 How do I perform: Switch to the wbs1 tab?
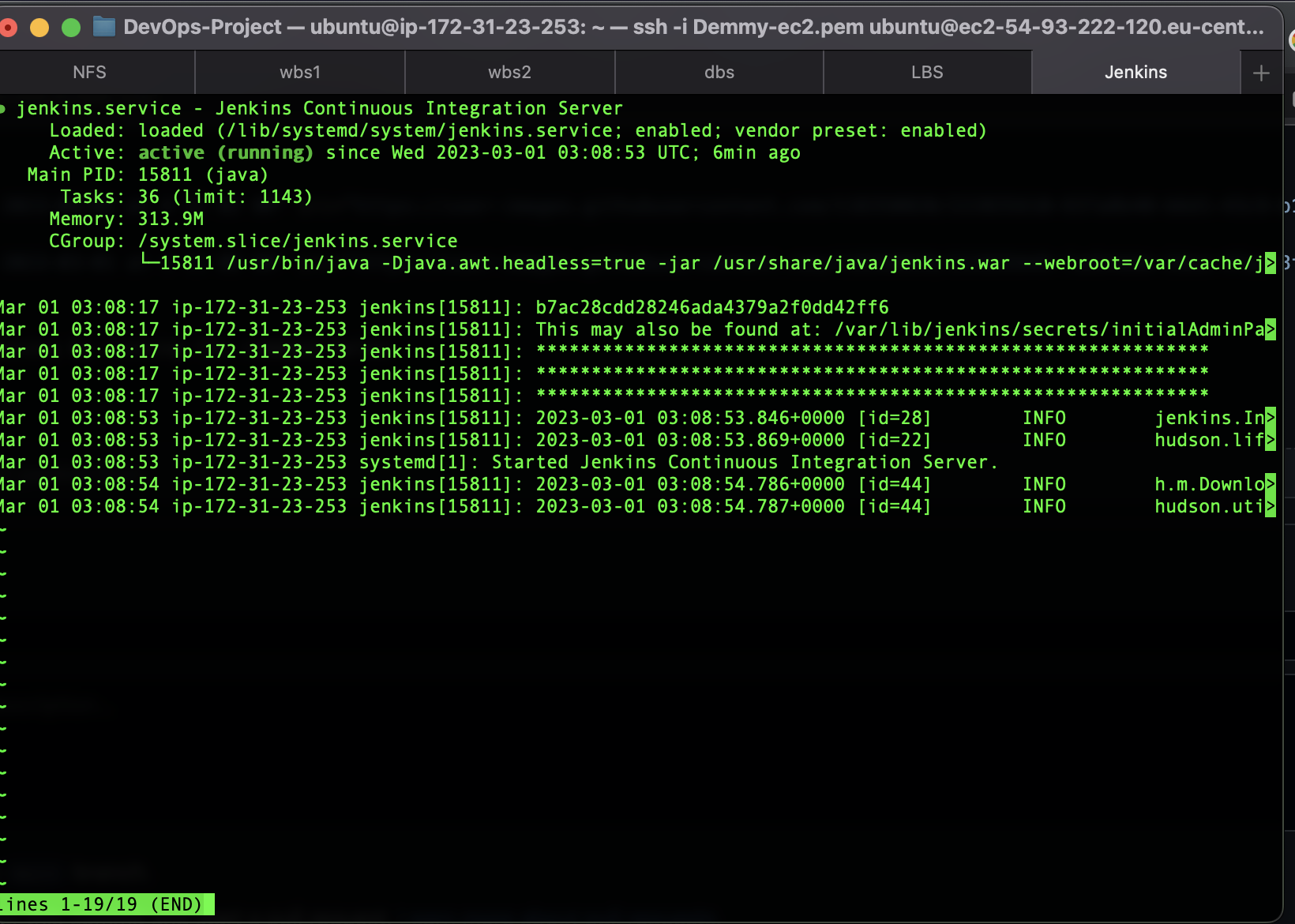300,72
